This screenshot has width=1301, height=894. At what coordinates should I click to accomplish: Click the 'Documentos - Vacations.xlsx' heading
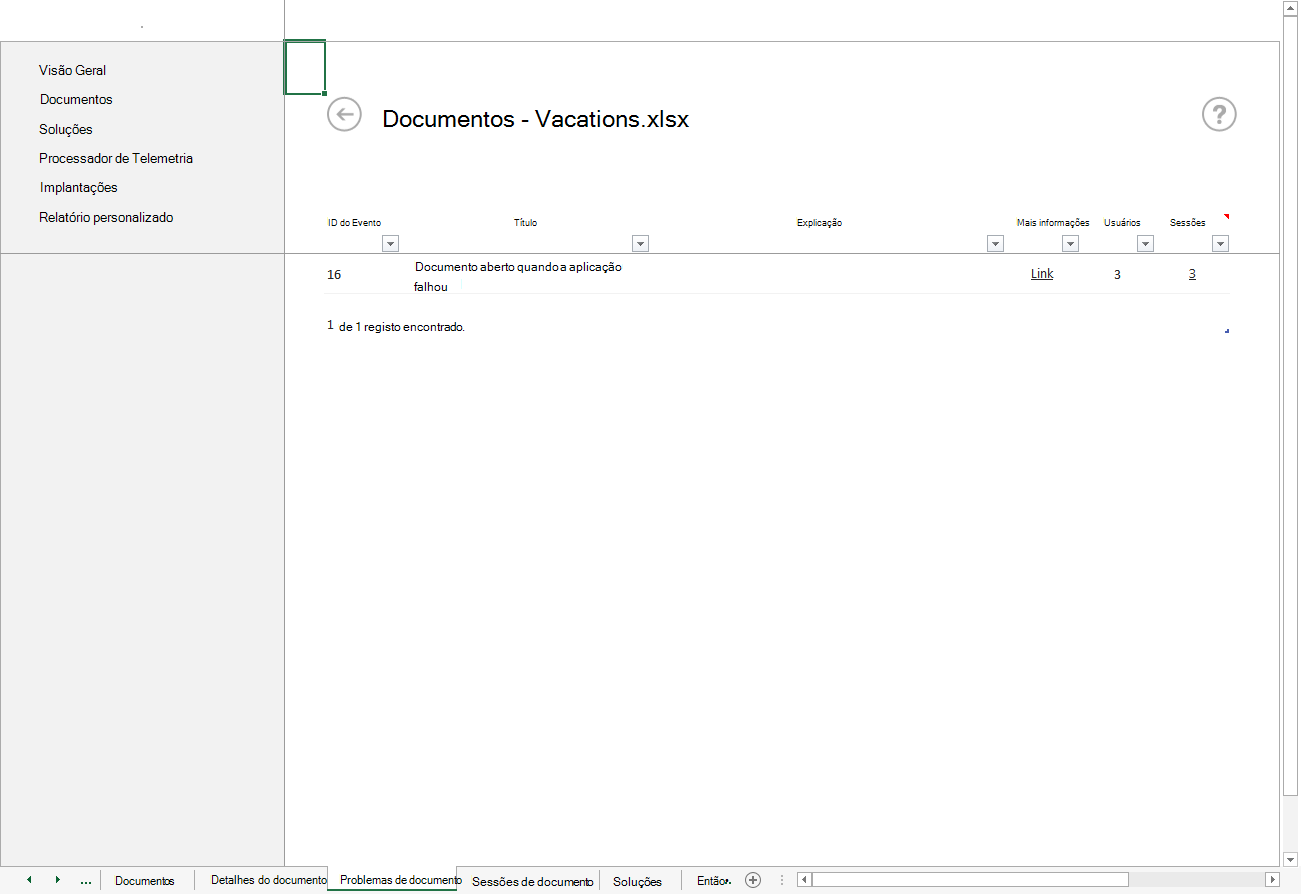[x=536, y=119]
